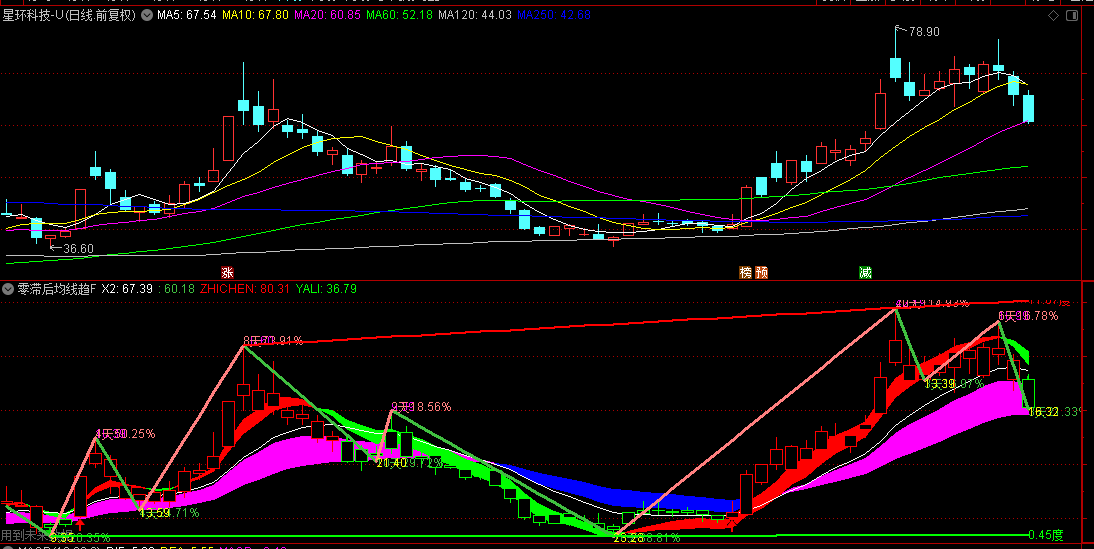
Task: Click the red 涨 event marker
Action: [x=227, y=272]
